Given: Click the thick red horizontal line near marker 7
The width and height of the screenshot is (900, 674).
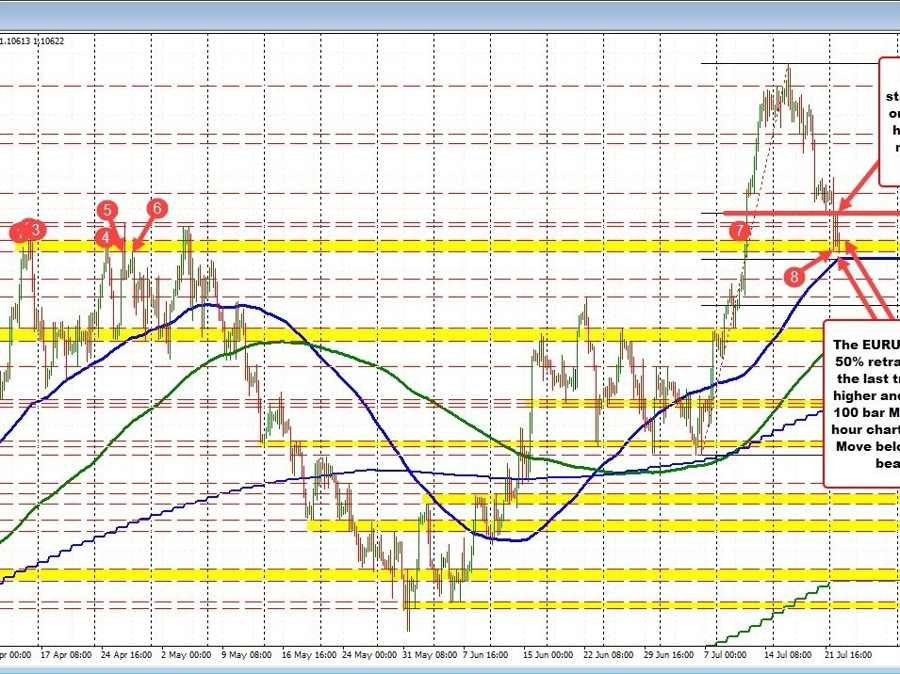Looking at the screenshot, I should (780, 213).
